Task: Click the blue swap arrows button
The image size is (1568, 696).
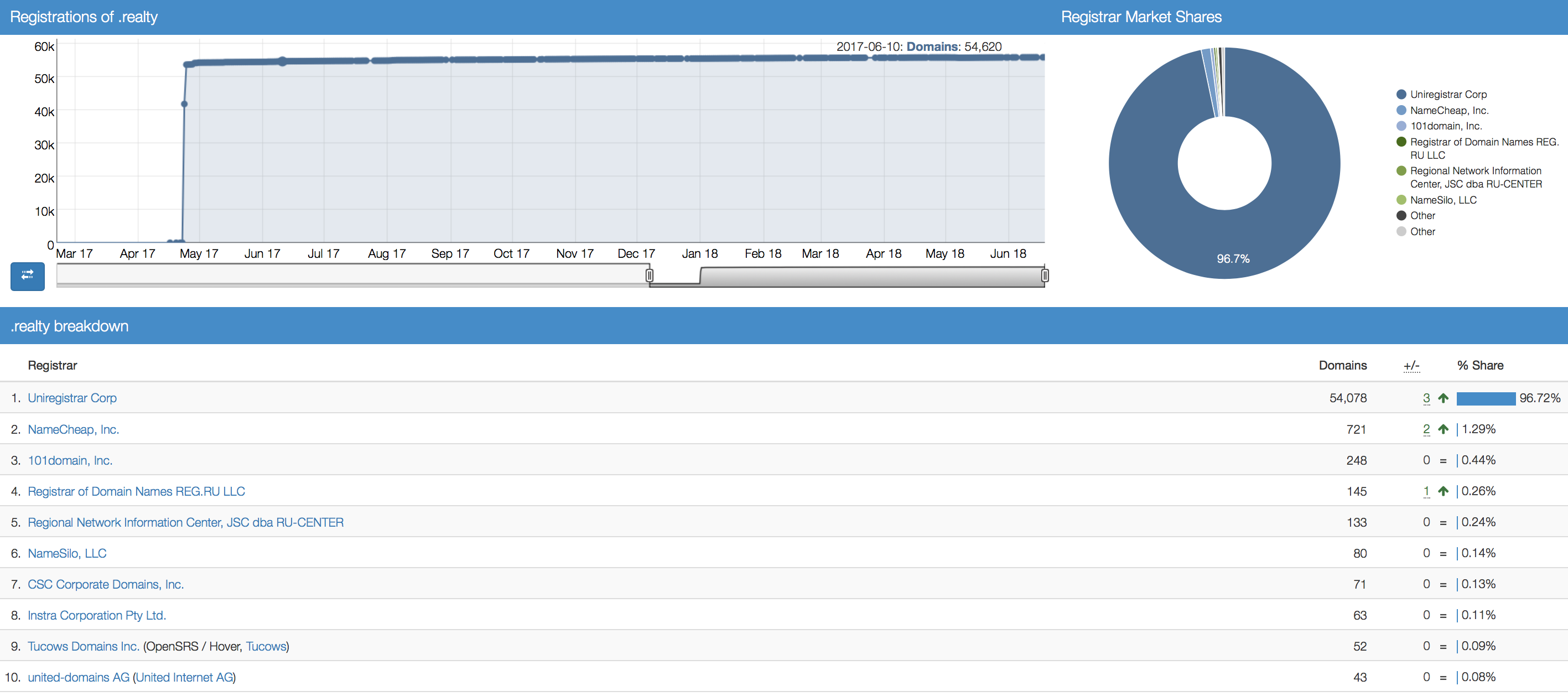Action: click(28, 276)
